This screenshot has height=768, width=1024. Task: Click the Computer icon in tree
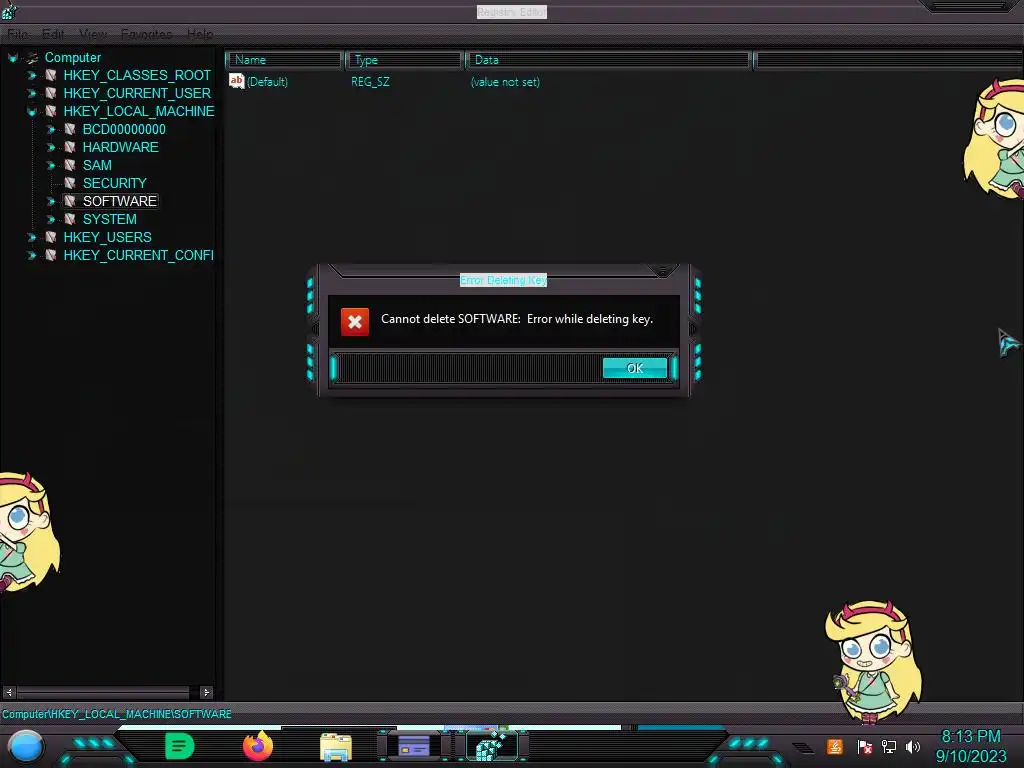point(32,57)
